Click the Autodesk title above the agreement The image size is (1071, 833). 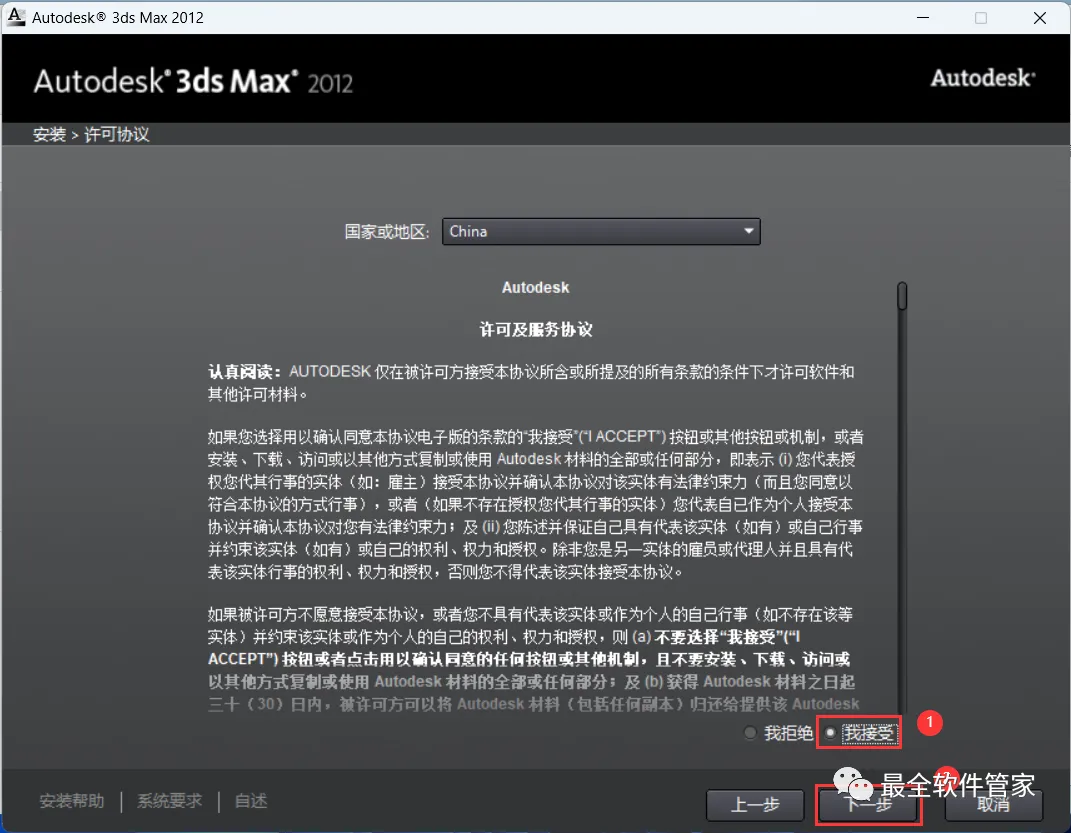click(x=536, y=287)
